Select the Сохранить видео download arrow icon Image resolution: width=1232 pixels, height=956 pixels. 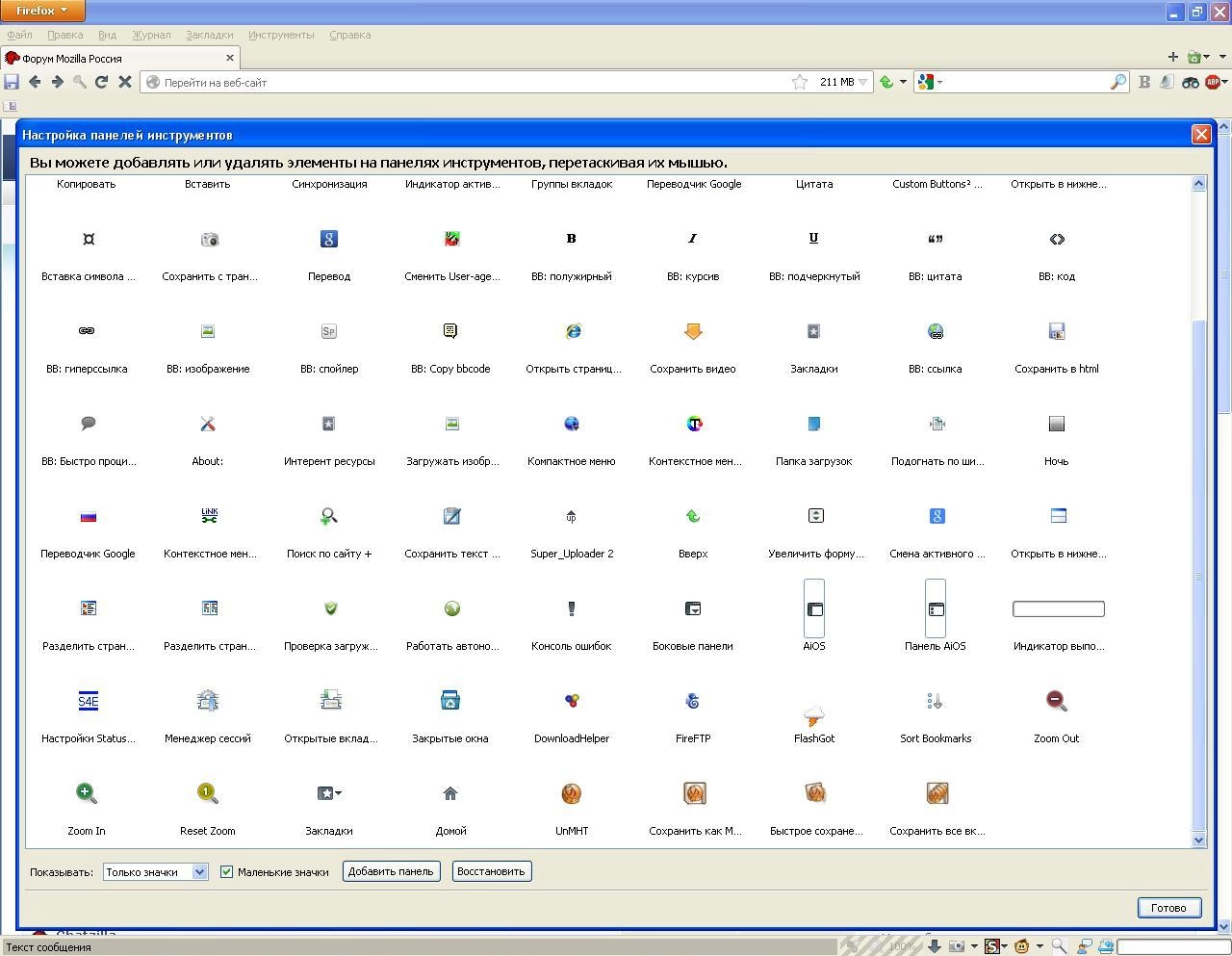(692, 331)
